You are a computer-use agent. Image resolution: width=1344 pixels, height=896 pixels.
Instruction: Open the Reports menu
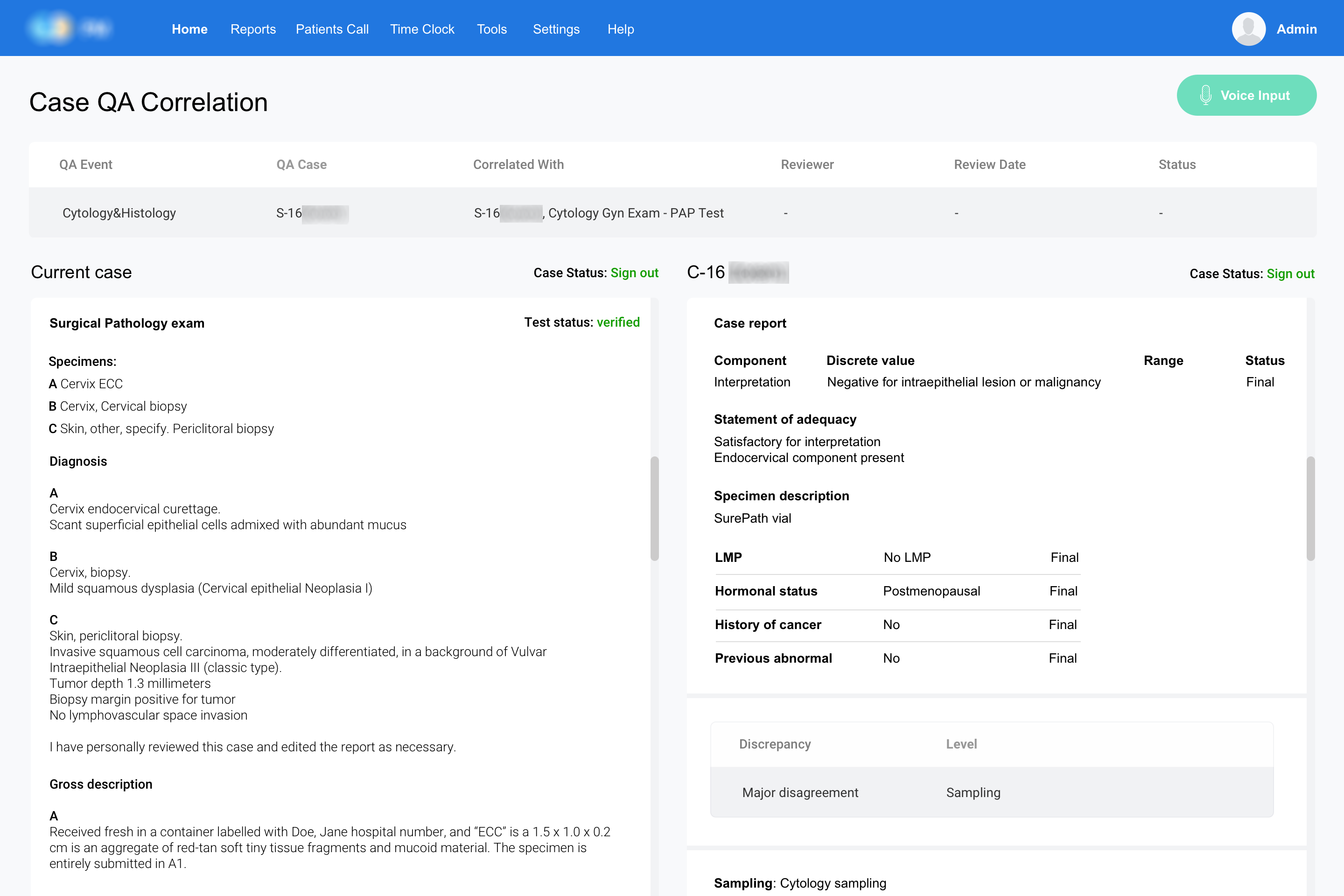[x=253, y=29]
